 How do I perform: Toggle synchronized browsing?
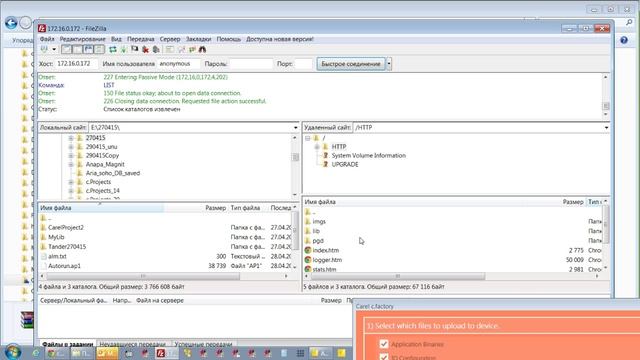pyautogui.click(x=192, y=49)
